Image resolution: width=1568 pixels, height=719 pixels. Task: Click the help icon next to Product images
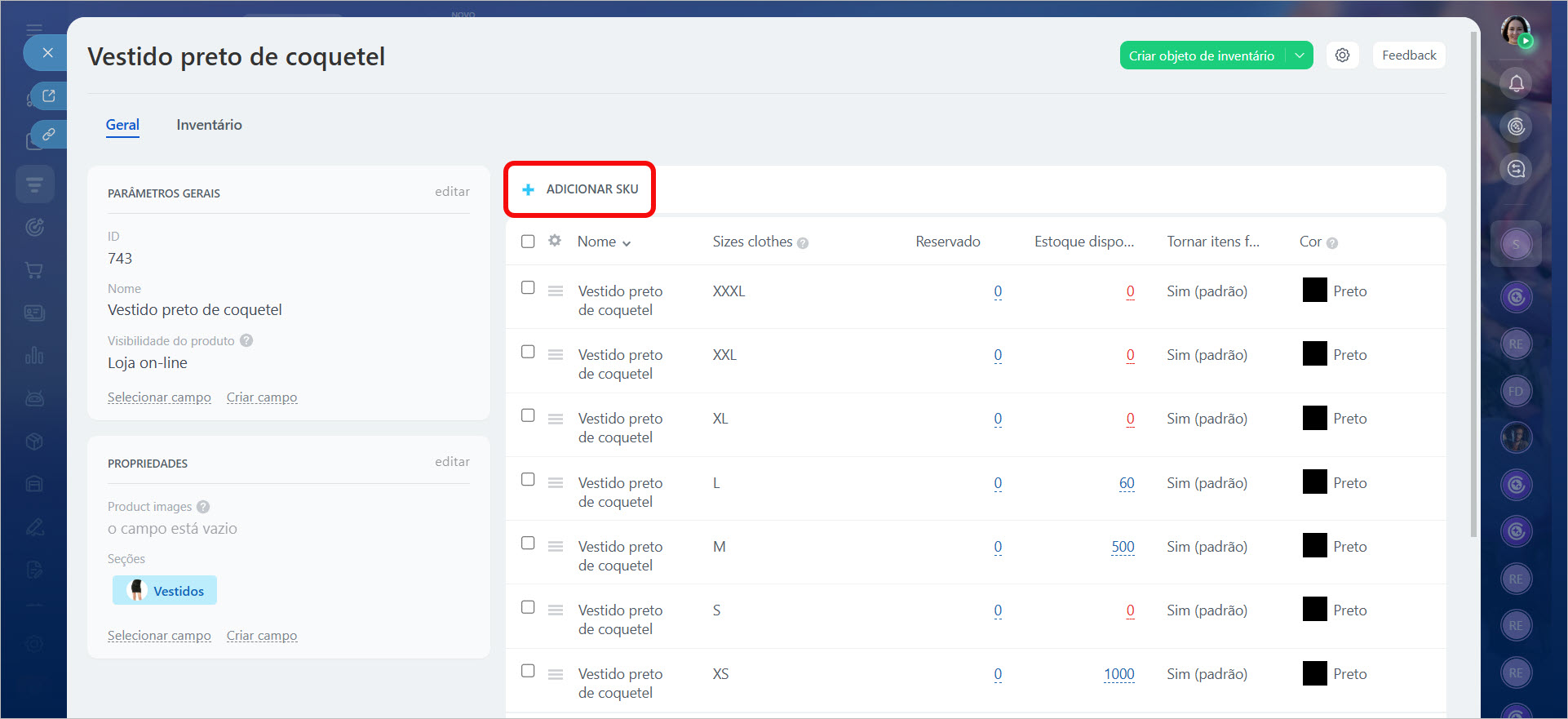[x=203, y=507]
